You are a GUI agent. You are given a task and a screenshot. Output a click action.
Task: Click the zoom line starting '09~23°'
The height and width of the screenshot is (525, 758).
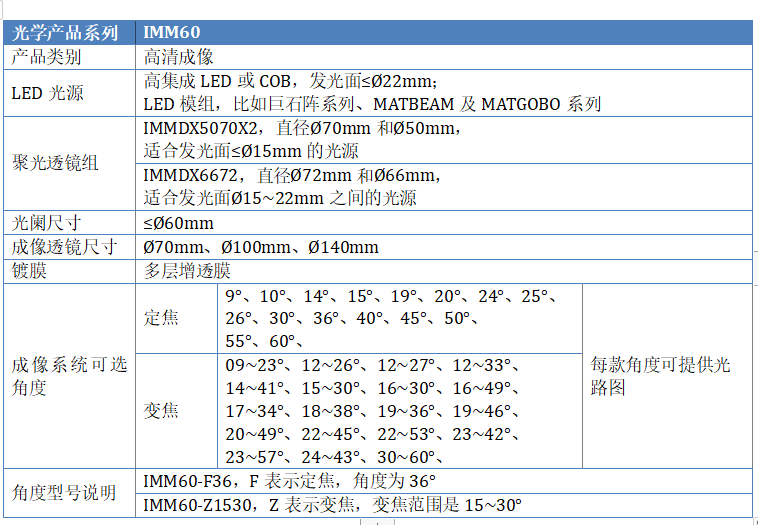[372, 365]
